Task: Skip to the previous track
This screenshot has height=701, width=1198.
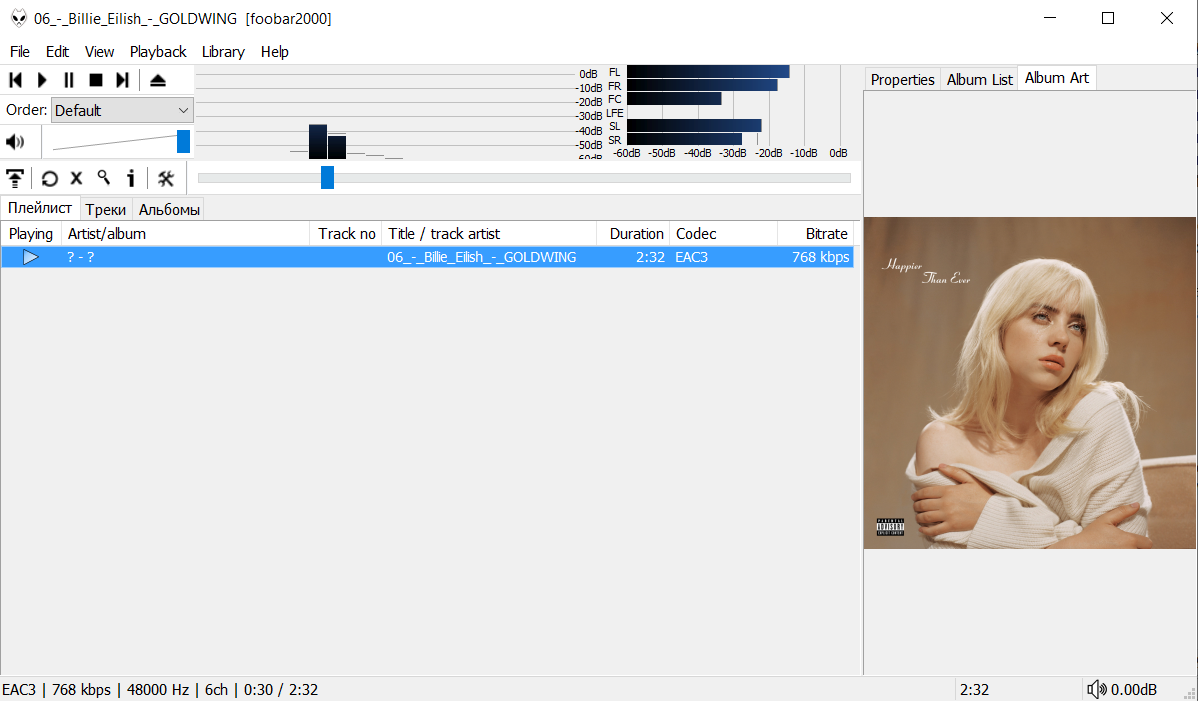Action: click(15, 80)
